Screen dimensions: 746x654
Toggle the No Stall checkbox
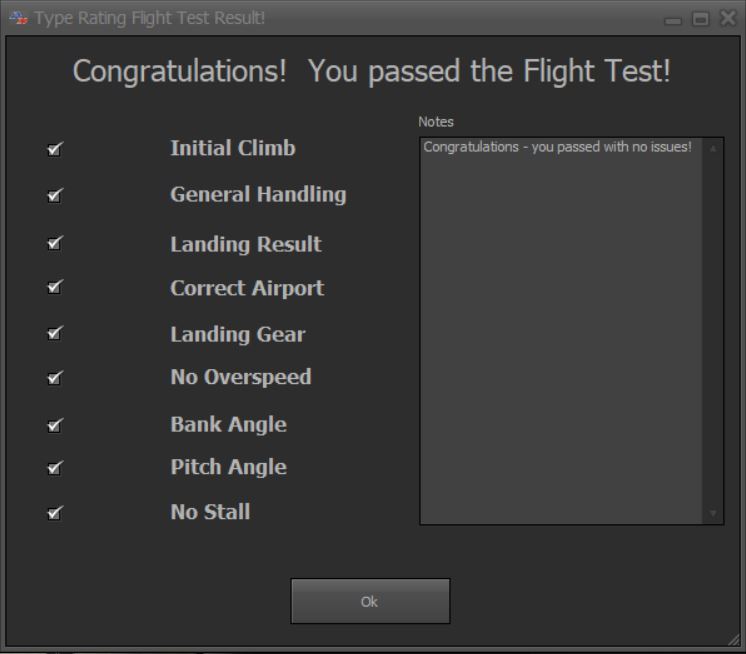click(x=54, y=513)
